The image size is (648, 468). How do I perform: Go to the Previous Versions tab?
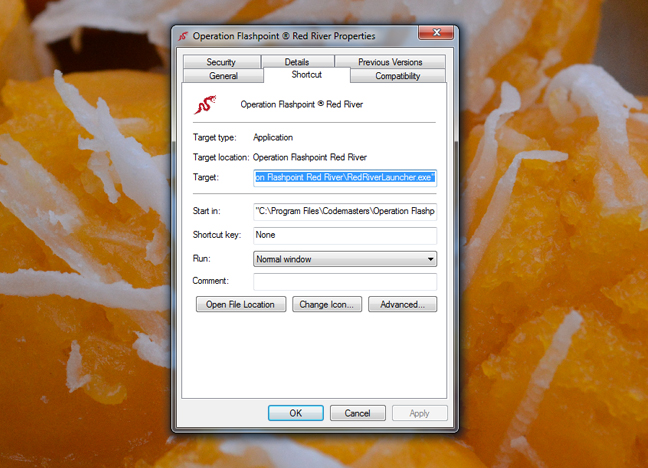tap(390, 62)
